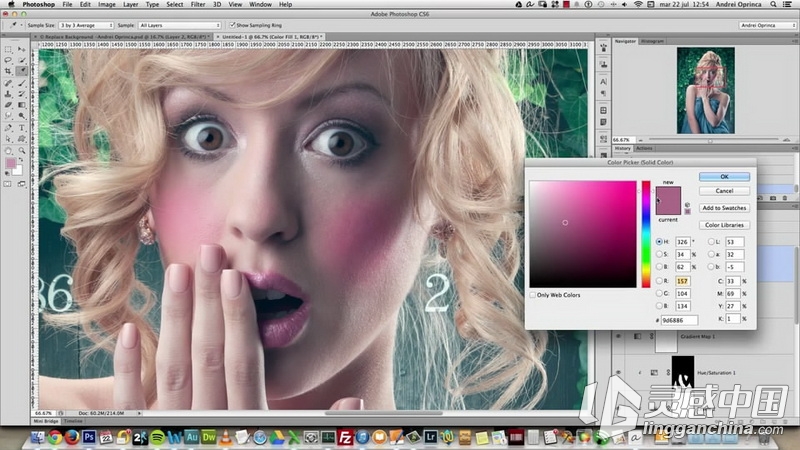Open Spotify from the dock
This screenshot has width=800, height=450.
(x=157, y=437)
